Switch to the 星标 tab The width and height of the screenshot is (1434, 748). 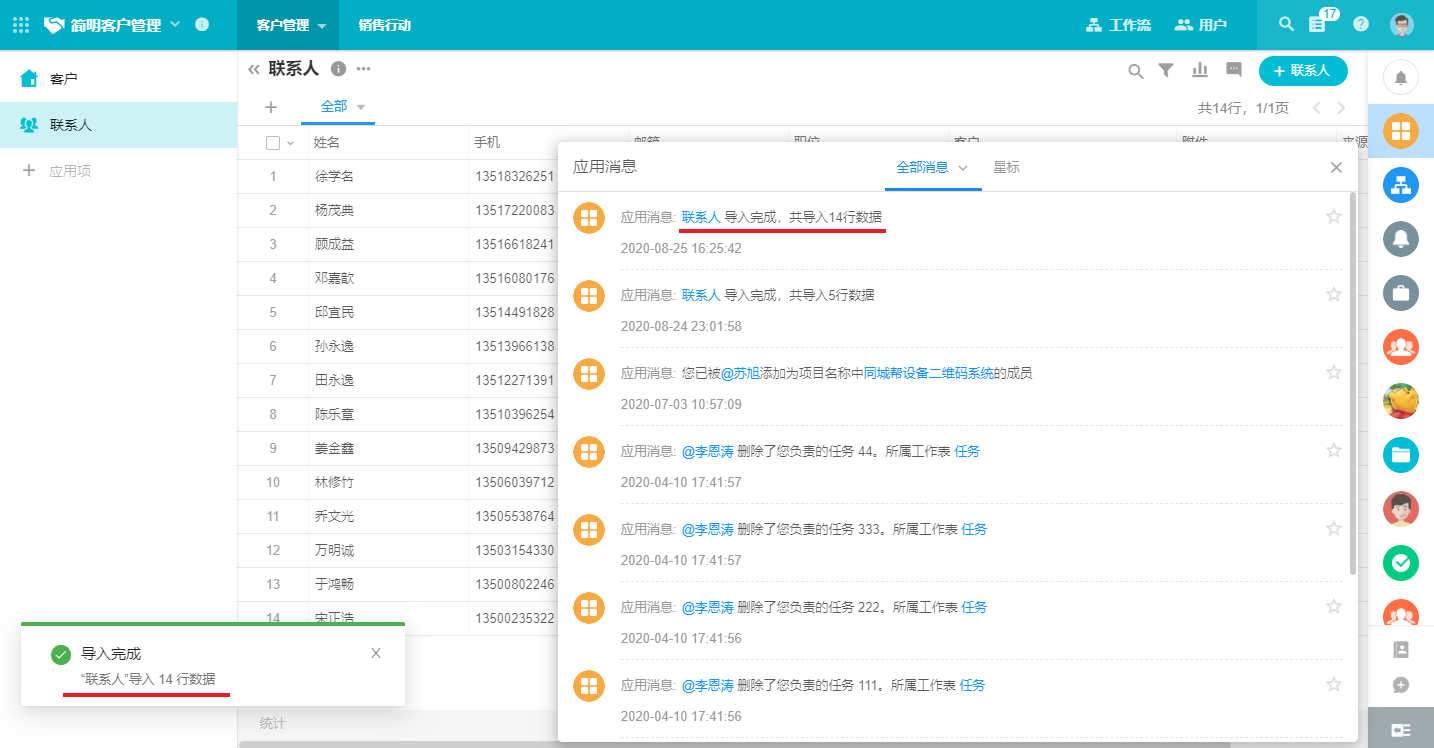tap(1006, 168)
